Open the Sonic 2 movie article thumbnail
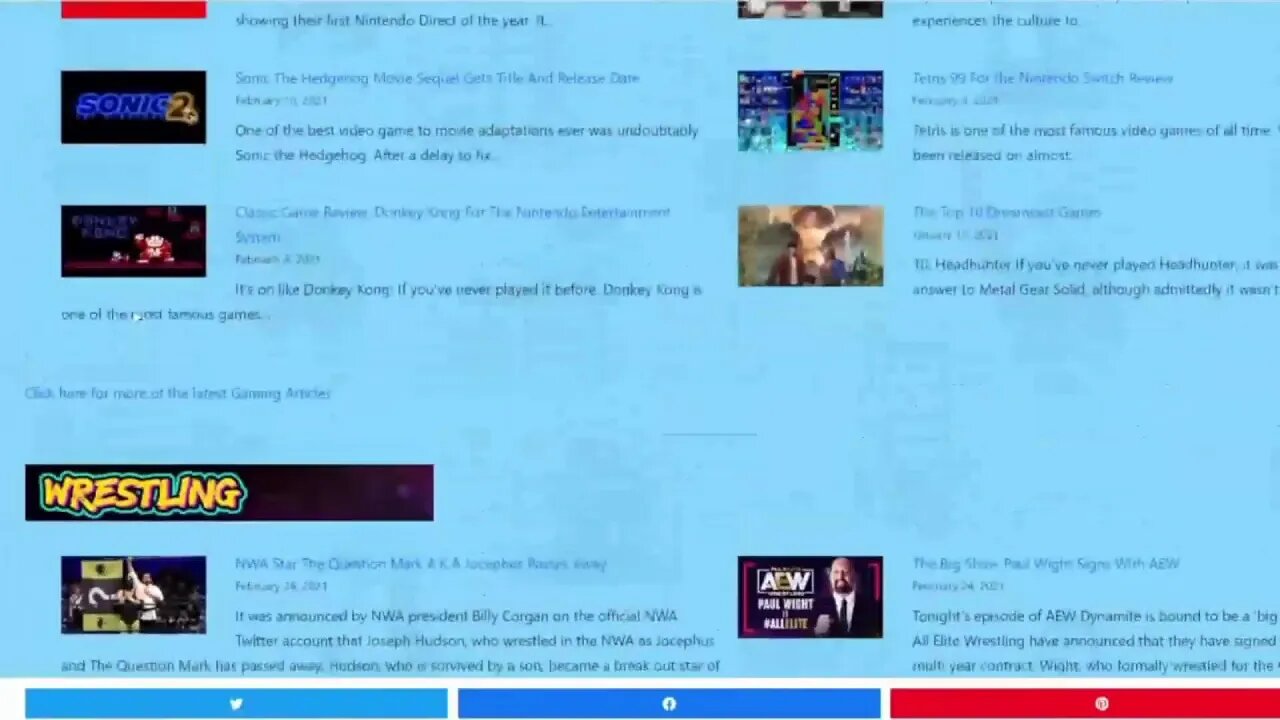The width and height of the screenshot is (1280, 720). pyautogui.click(x=133, y=107)
